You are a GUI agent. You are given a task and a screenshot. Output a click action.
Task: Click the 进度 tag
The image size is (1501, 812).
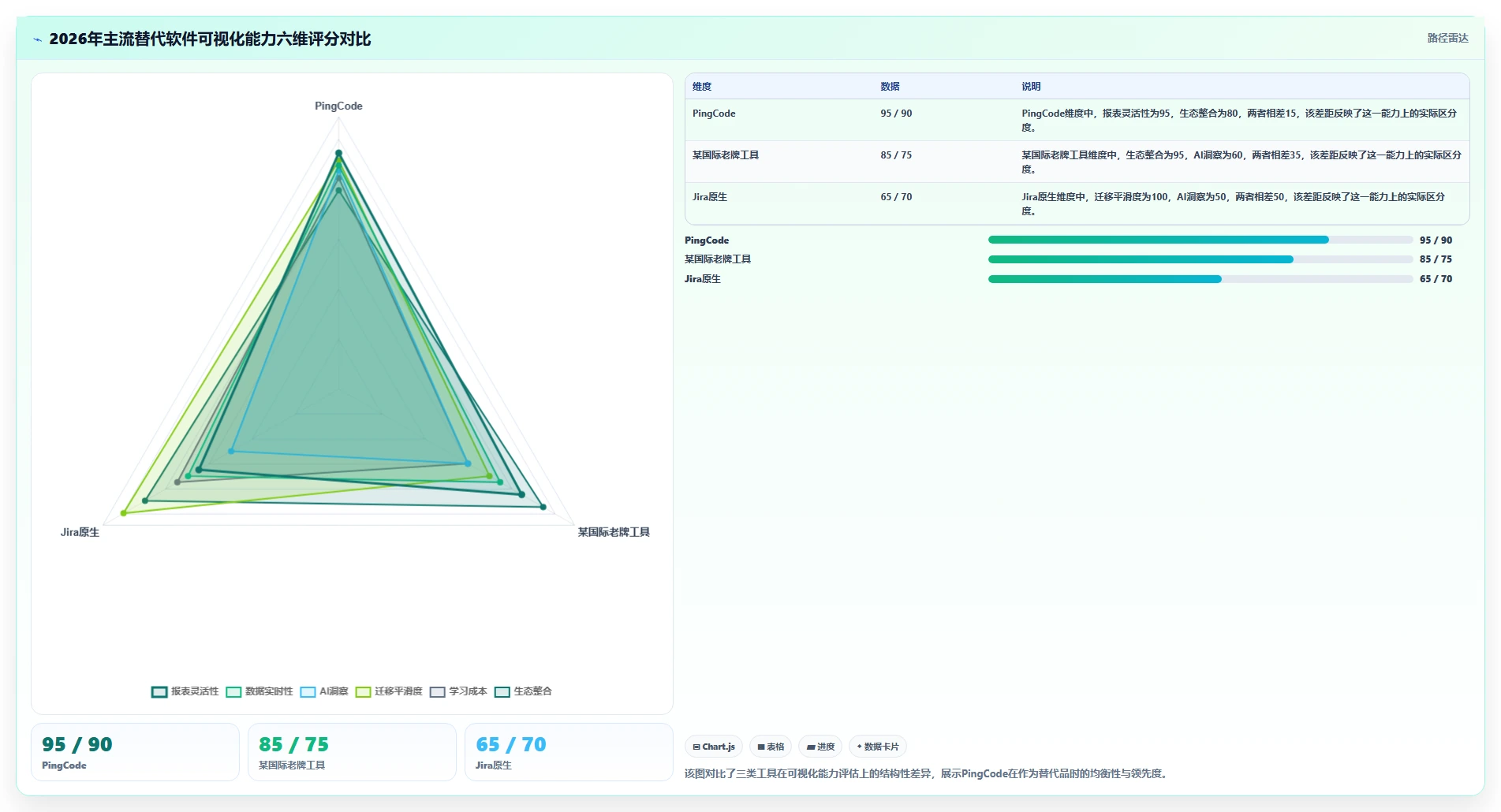[820, 747]
